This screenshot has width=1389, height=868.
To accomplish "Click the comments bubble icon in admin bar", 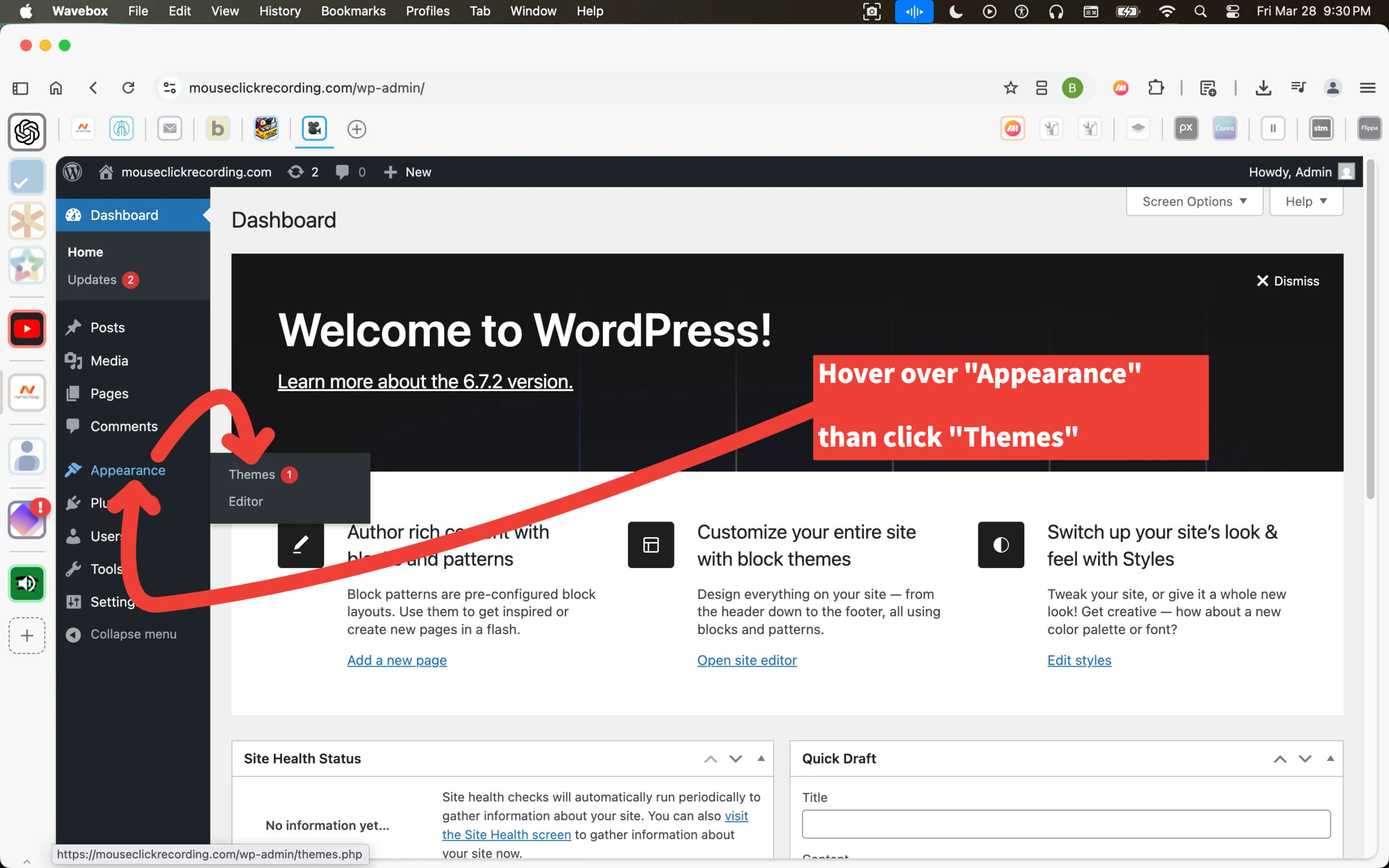I will 343,171.
